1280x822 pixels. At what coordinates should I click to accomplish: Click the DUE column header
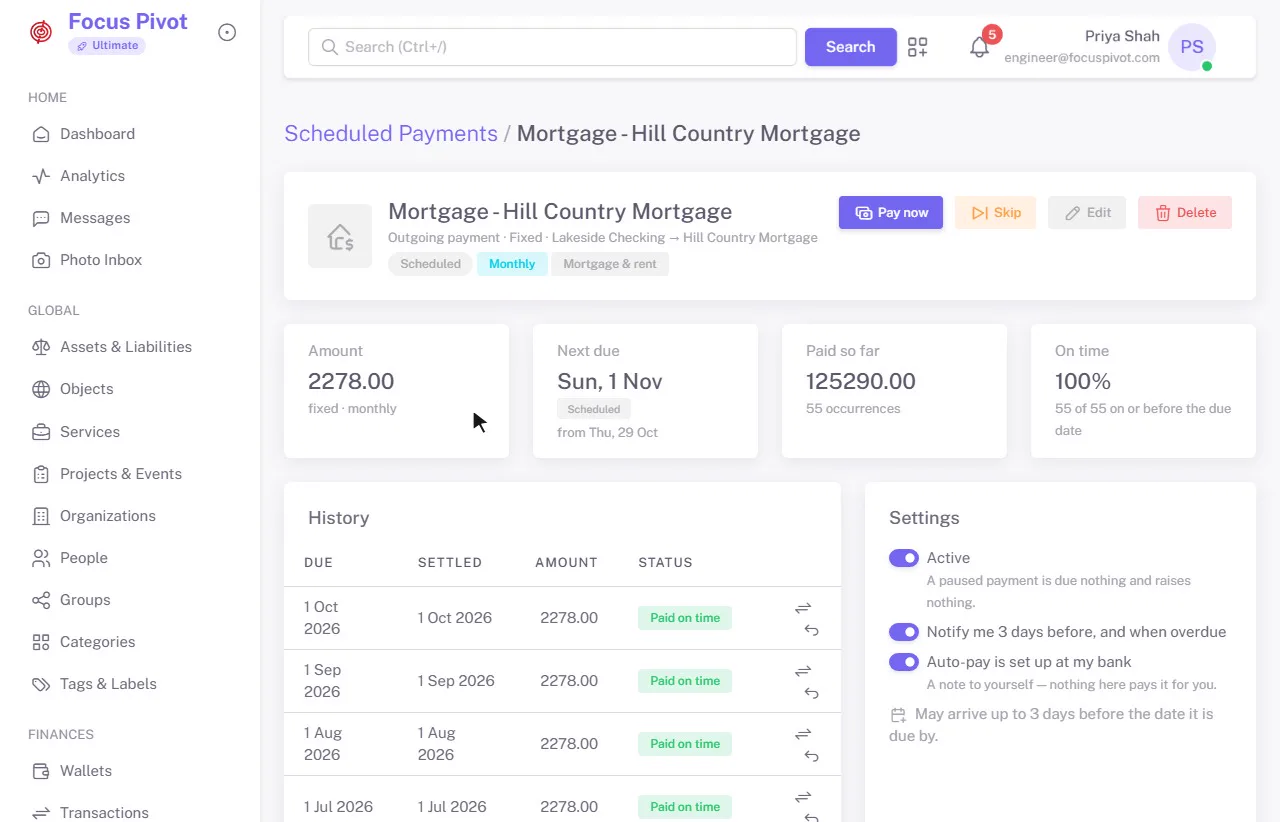318,563
